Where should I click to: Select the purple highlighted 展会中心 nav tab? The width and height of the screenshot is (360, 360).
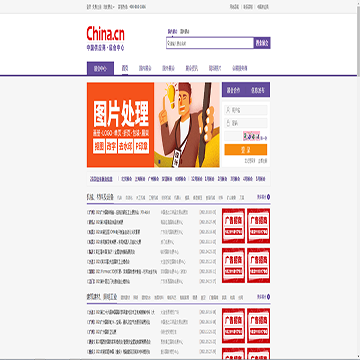pos(100,69)
